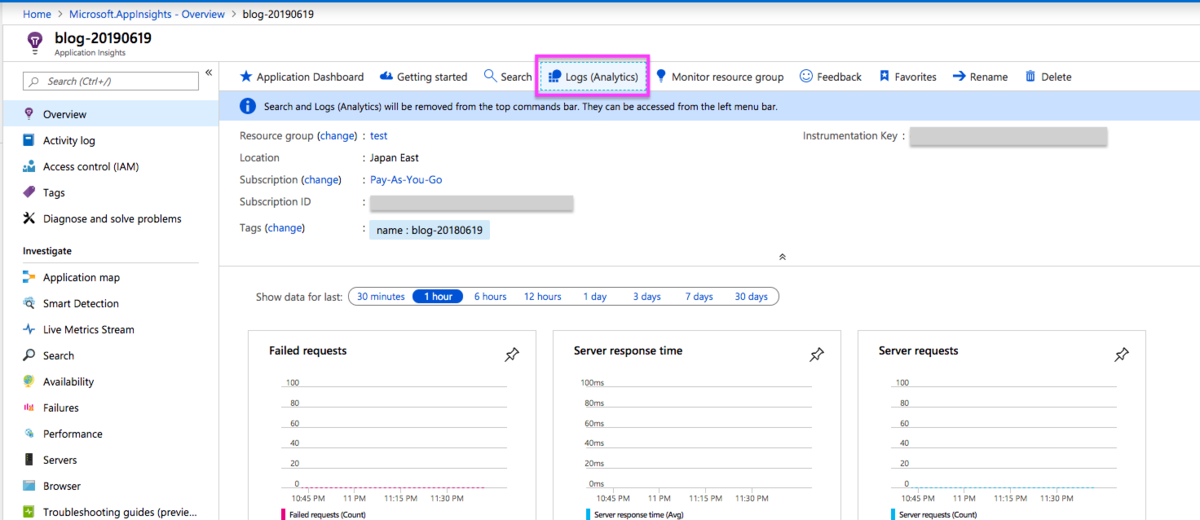Pin the Server requests chart
1200x520 pixels.
[1121, 354]
